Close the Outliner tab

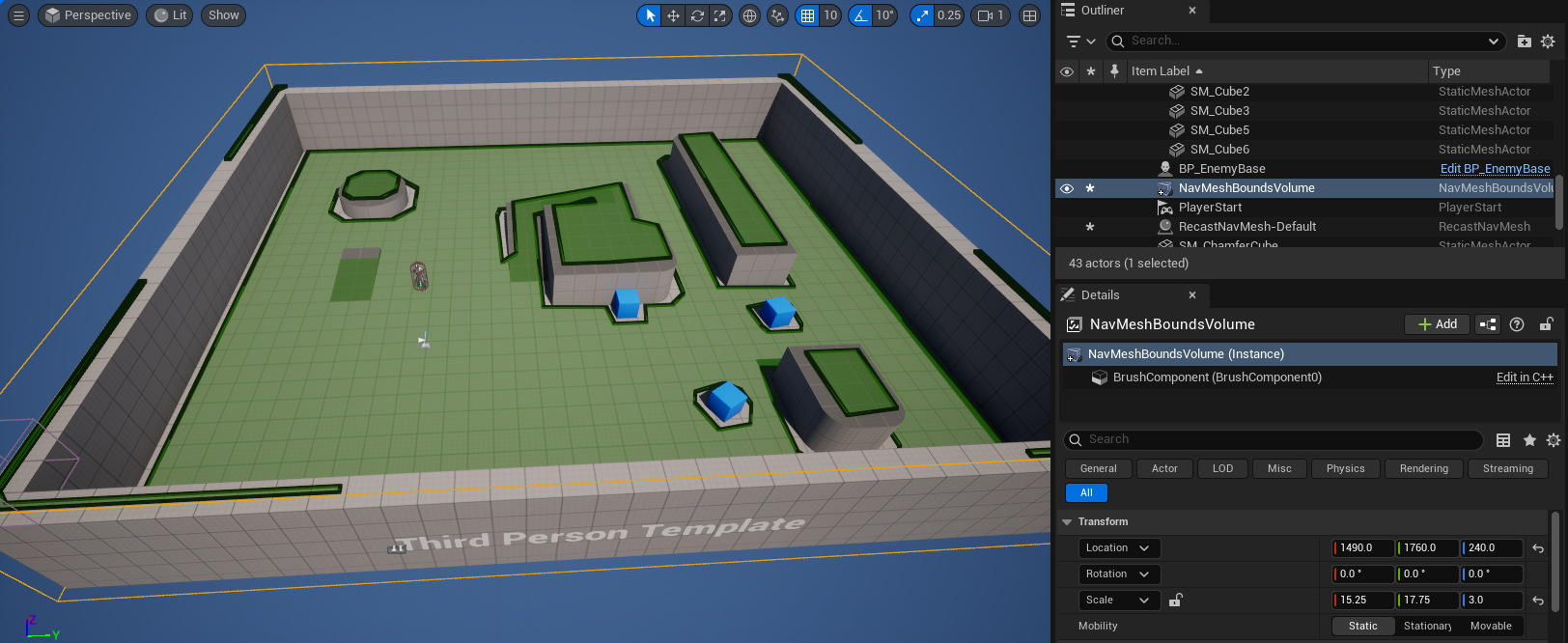point(1192,11)
